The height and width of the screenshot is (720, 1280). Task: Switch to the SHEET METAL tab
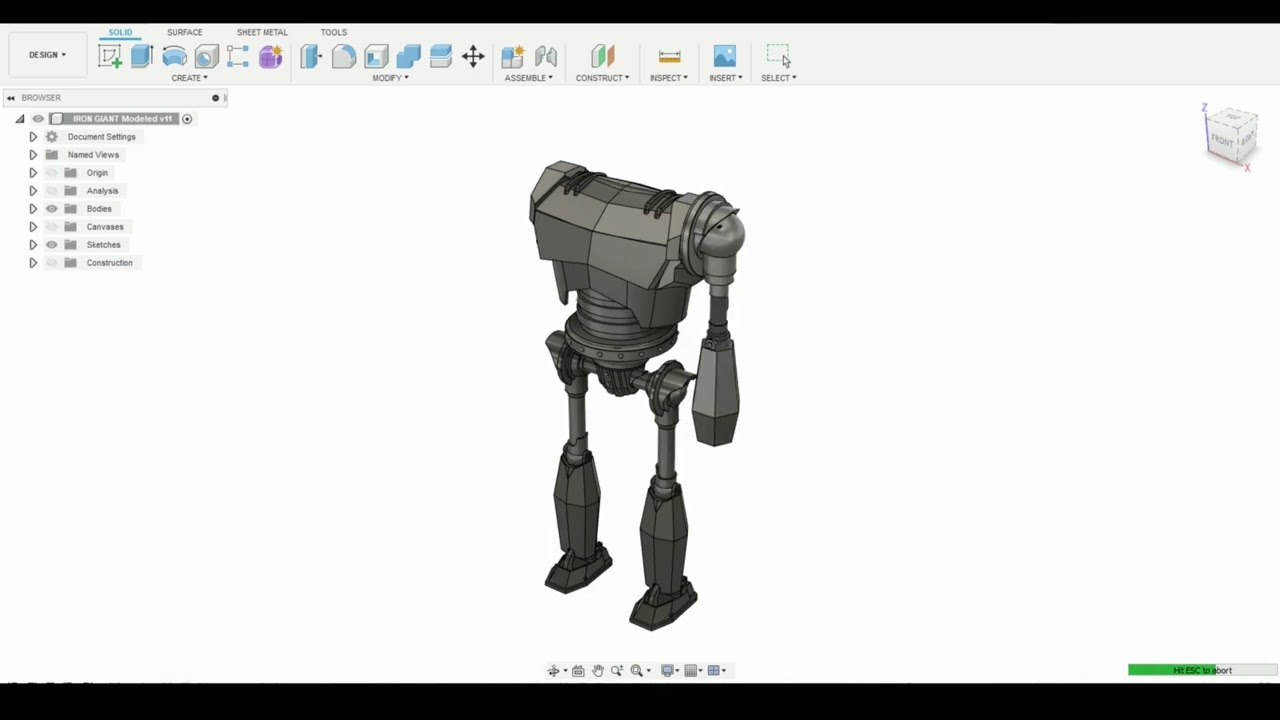(262, 32)
